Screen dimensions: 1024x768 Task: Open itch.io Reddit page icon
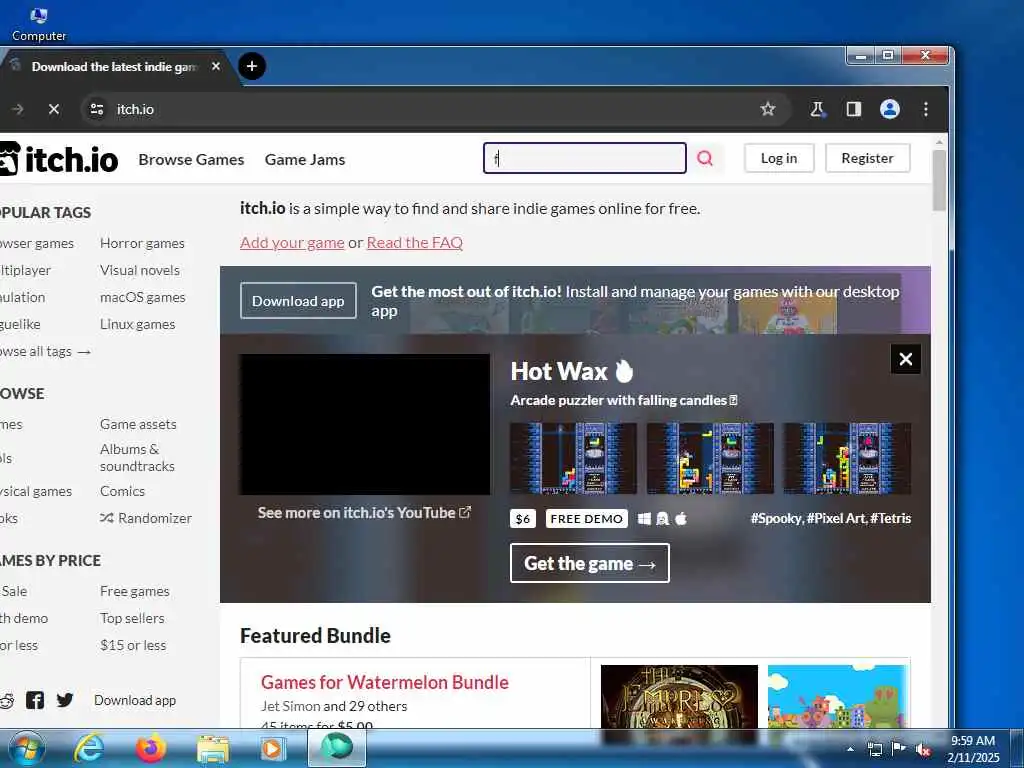6,700
